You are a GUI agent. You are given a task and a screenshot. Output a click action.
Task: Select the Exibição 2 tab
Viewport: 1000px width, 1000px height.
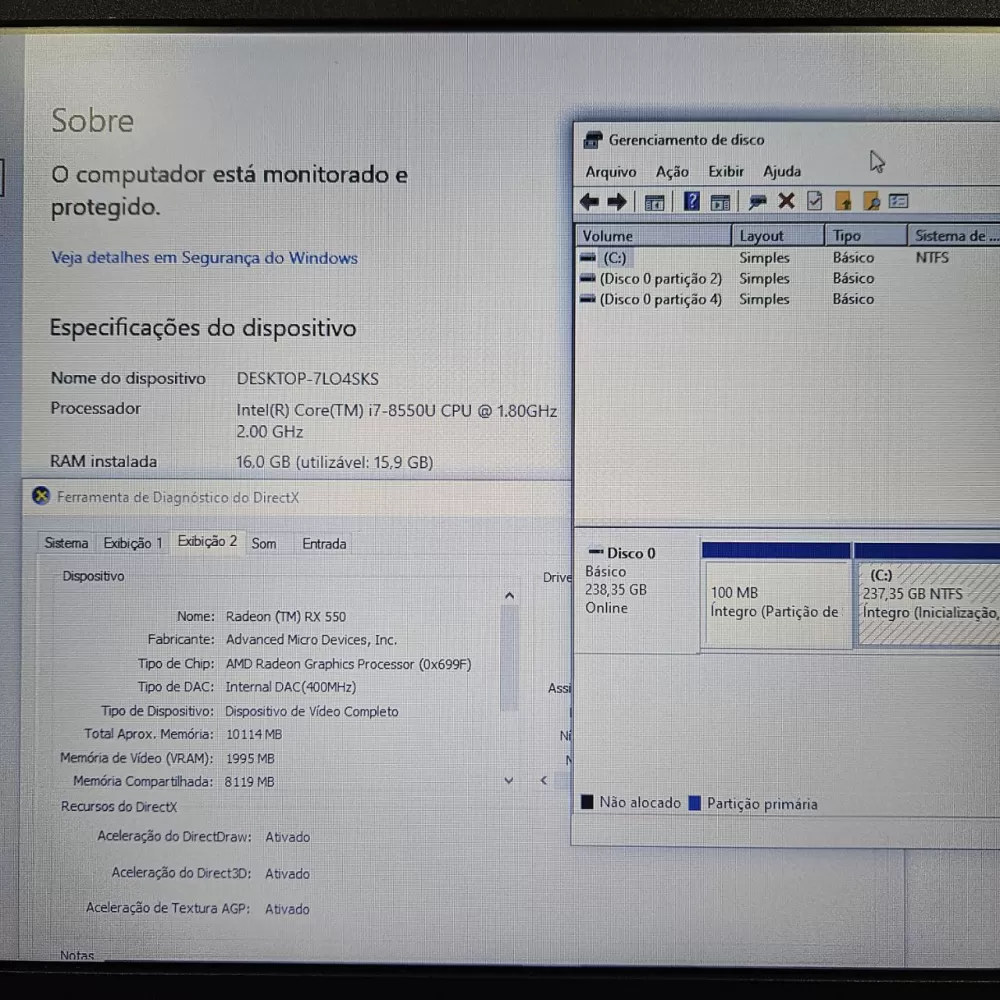click(207, 541)
